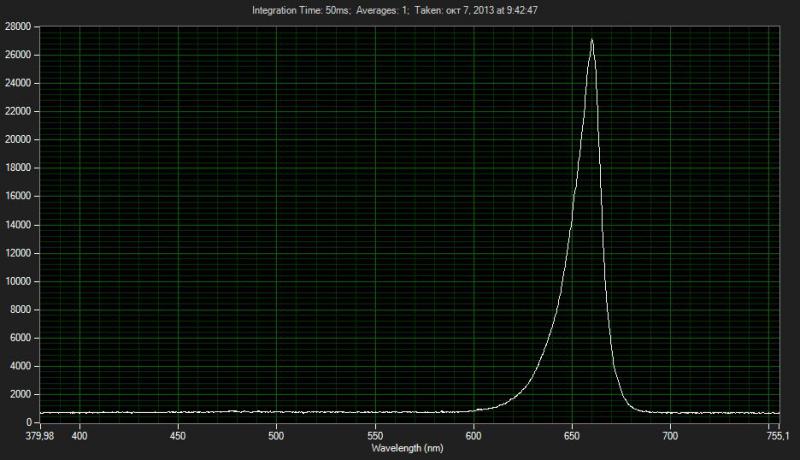This screenshot has height=460, width=800.
Task: Click the "Wavelength (nm)" axis title
Action: click(x=408, y=449)
